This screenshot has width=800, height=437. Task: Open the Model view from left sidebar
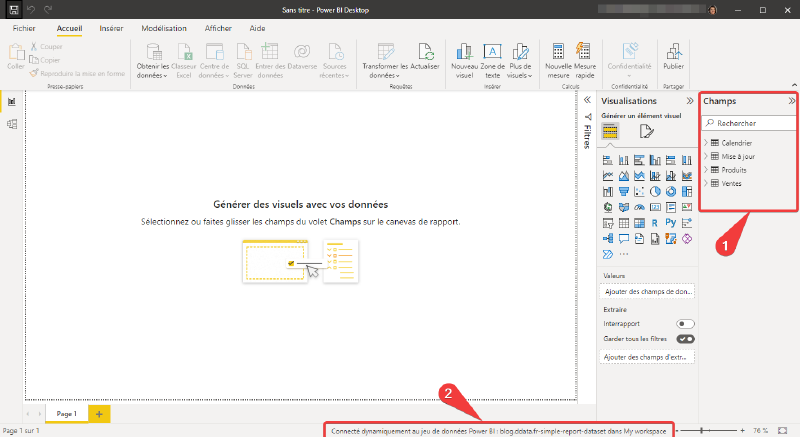[11, 124]
